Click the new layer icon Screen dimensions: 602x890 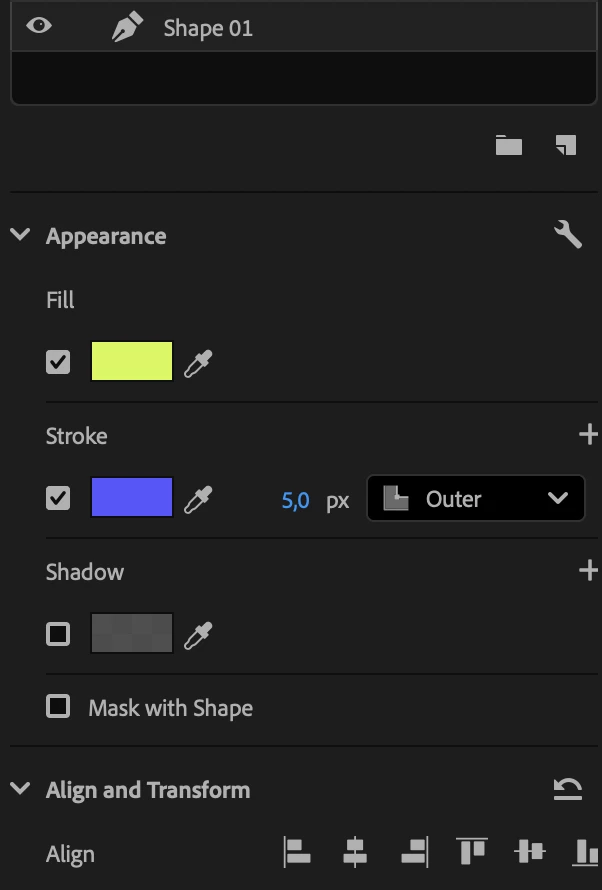tap(566, 146)
